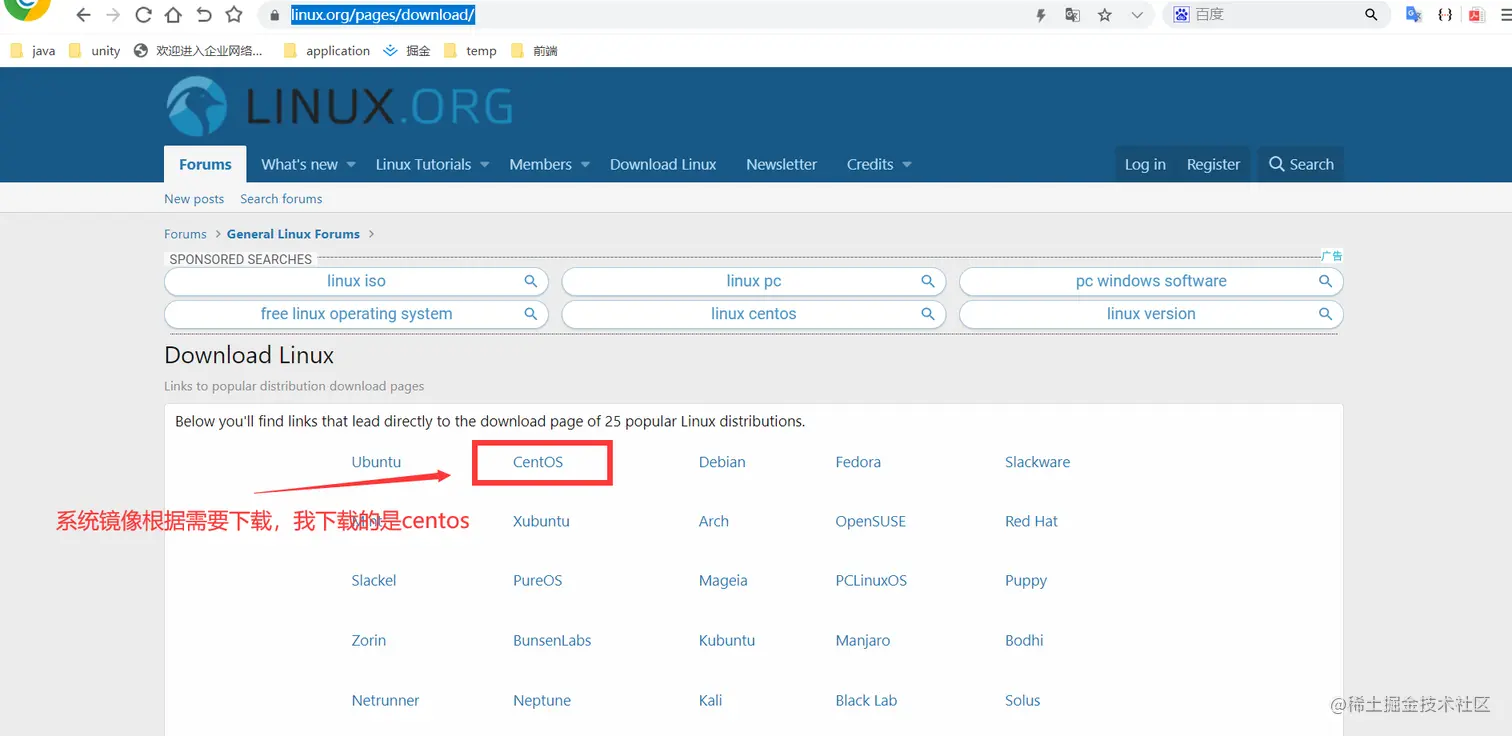Click the lightning bolt speed mode icon

(1041, 15)
